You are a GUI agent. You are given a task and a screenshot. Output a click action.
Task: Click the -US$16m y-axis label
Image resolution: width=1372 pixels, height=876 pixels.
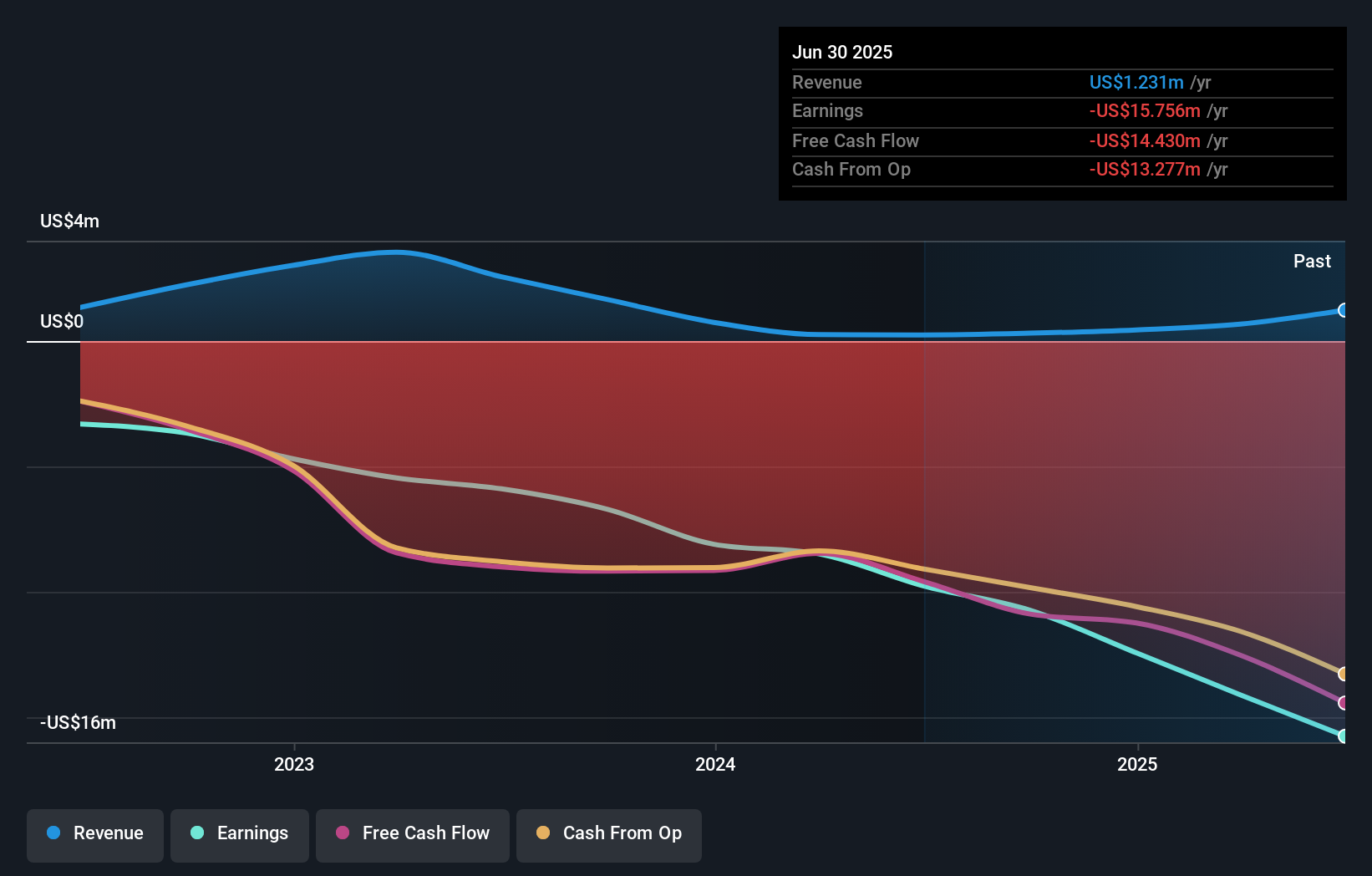79,723
